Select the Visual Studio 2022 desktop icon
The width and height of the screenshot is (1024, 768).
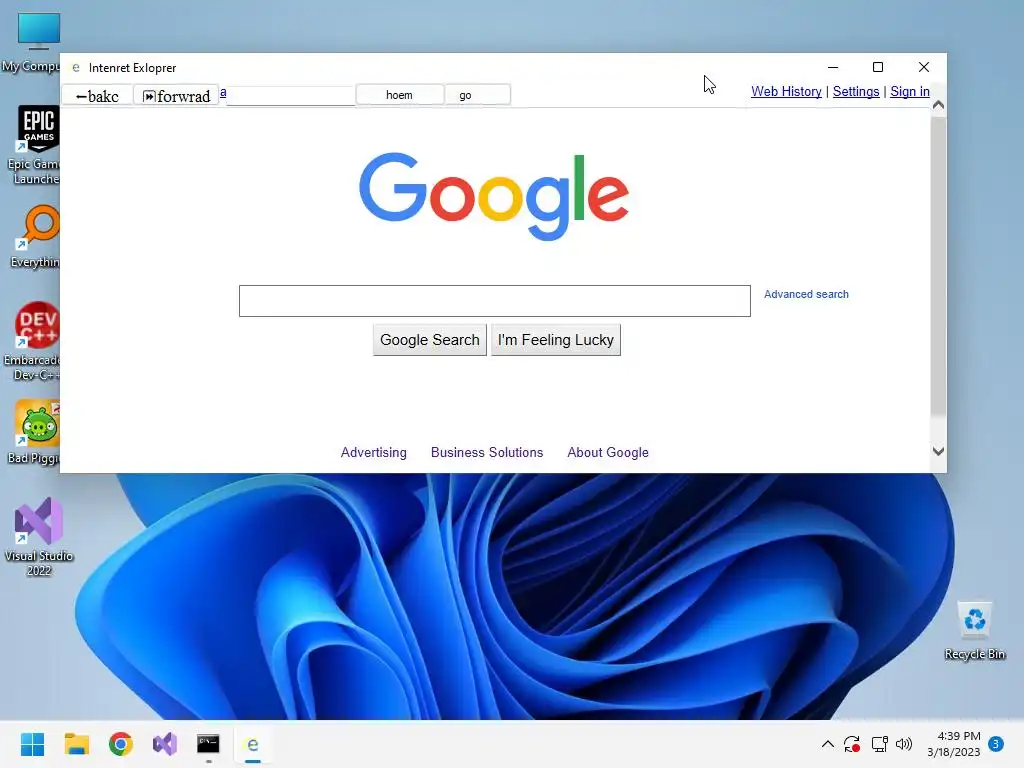click(39, 537)
